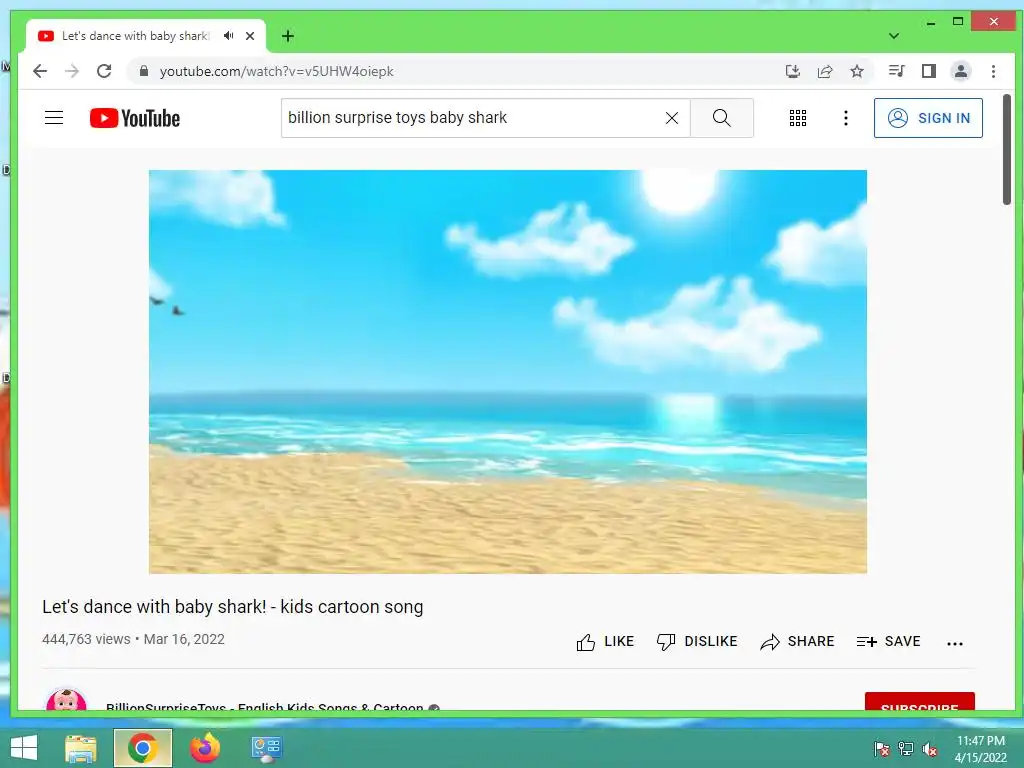
Task: Click the network tray icon
Action: click(x=906, y=748)
